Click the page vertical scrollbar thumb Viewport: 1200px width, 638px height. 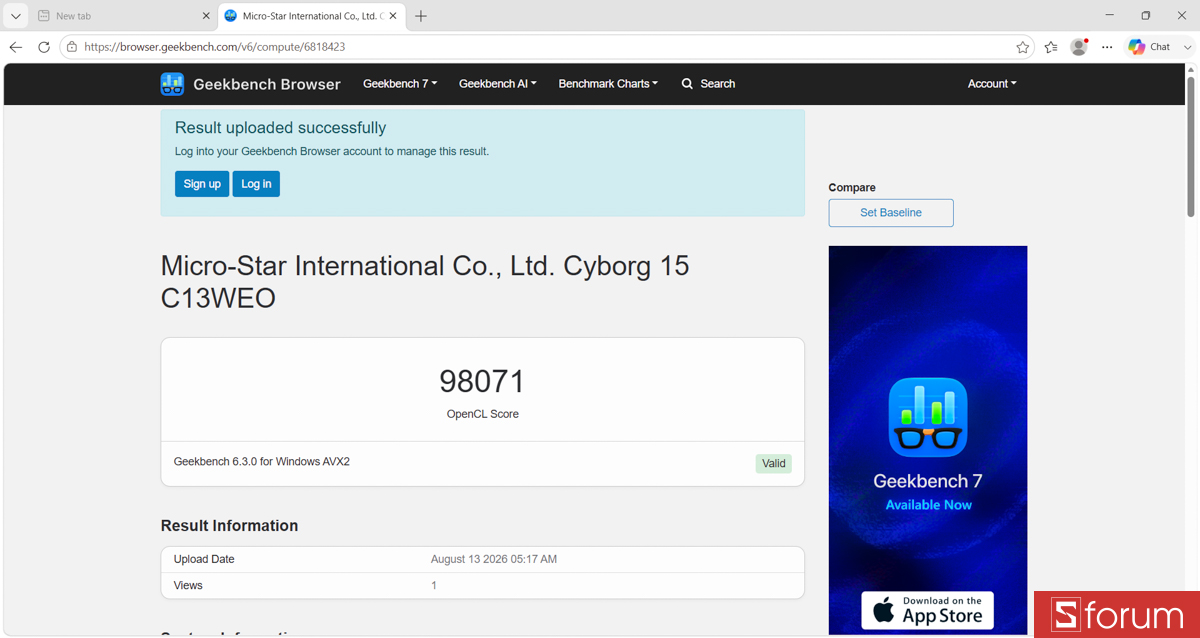coord(1190,146)
